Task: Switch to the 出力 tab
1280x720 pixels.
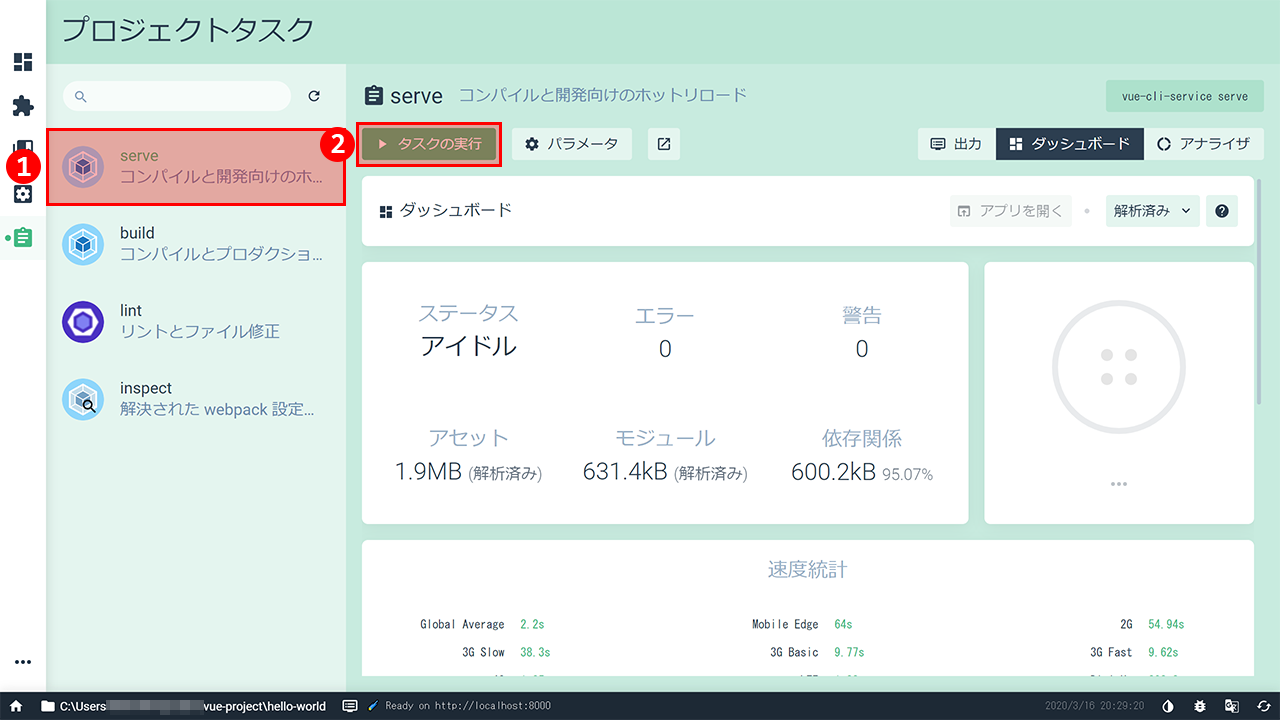Action: (x=956, y=144)
